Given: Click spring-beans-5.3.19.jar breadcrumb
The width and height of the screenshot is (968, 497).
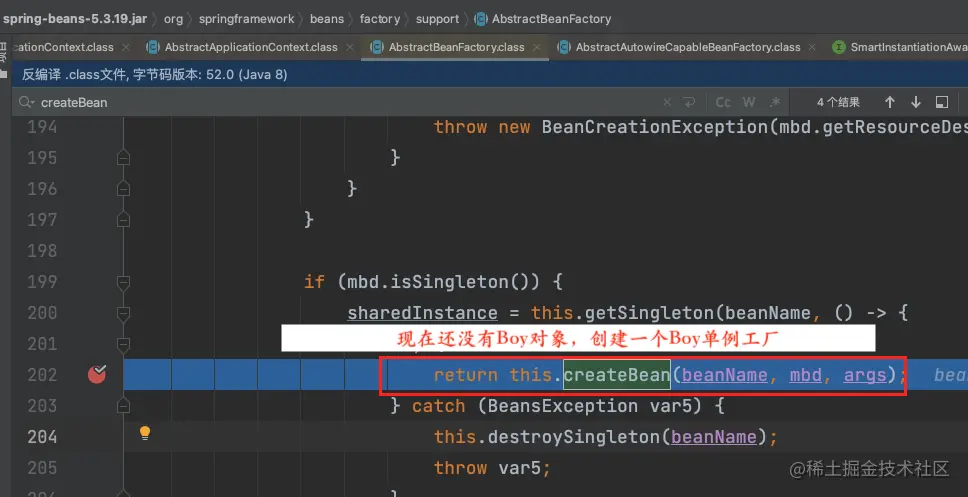Looking at the screenshot, I should (x=75, y=19).
